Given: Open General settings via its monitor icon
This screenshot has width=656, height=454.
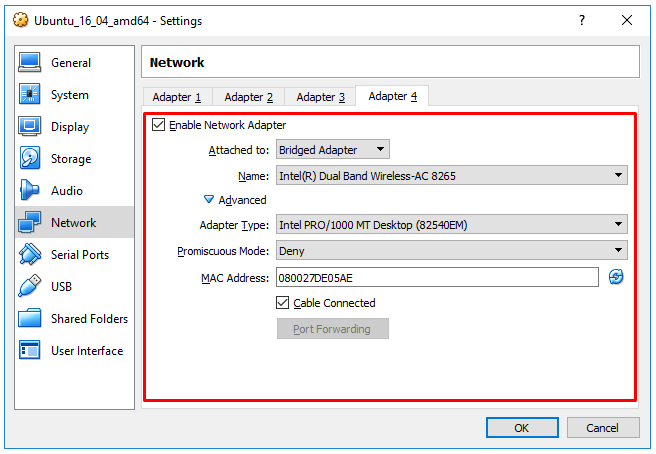Looking at the screenshot, I should point(29,62).
